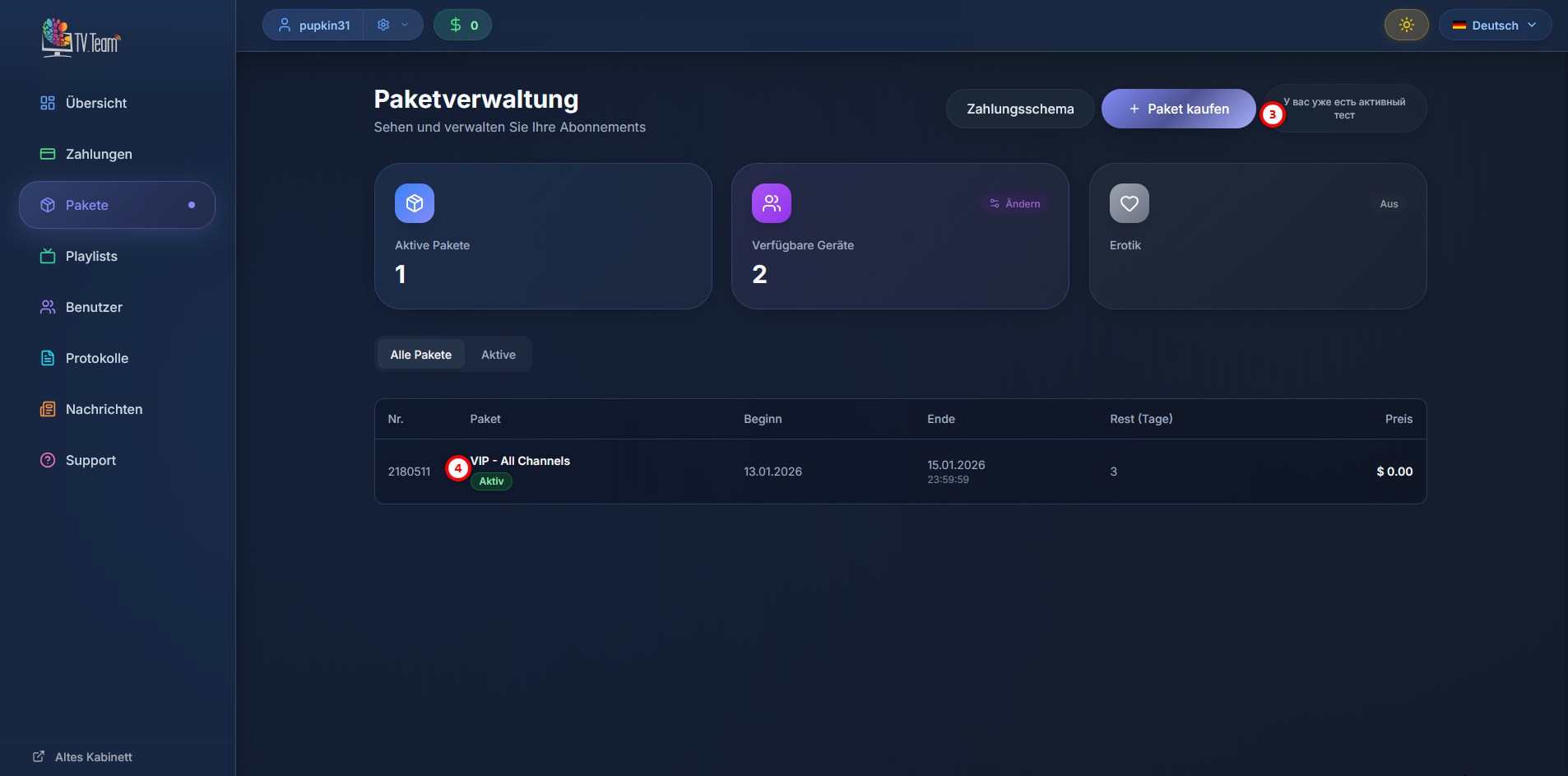Viewport: 1568px width, 776px height.
Task: Click the Paket kaufen button
Action: point(1177,109)
